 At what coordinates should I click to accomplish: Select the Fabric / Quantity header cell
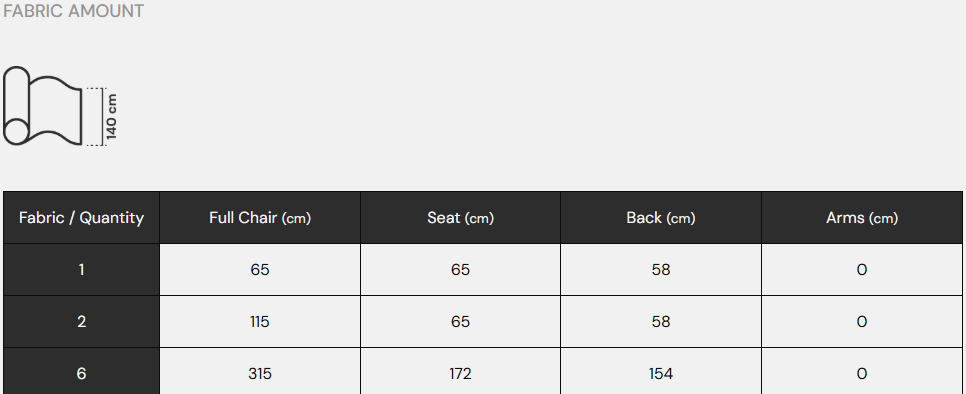81,217
